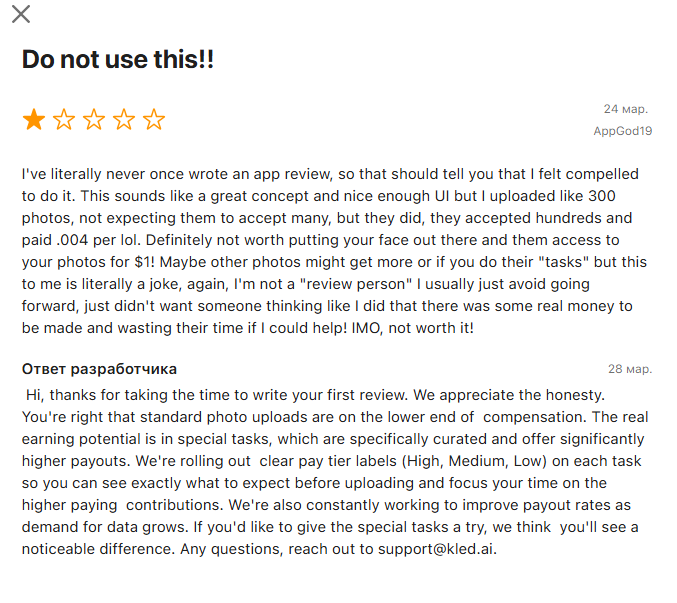Click the "(High, Medium, Low)" pay tier text
Screen dimensions: 677x603
(475, 461)
